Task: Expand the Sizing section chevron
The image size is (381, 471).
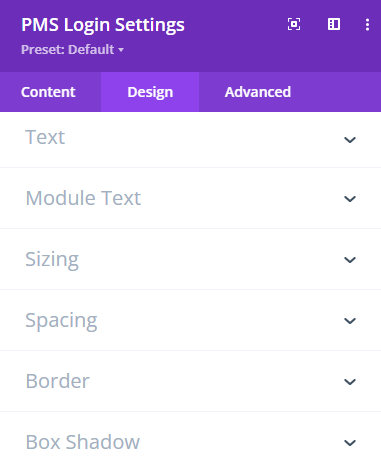Action: tap(350, 260)
